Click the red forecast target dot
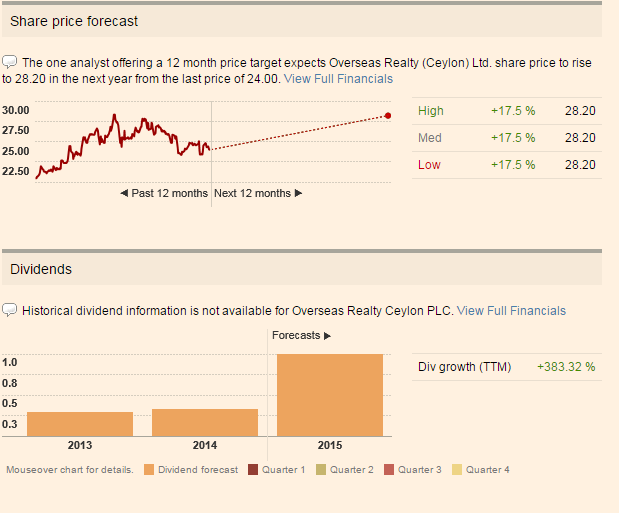 point(388,116)
